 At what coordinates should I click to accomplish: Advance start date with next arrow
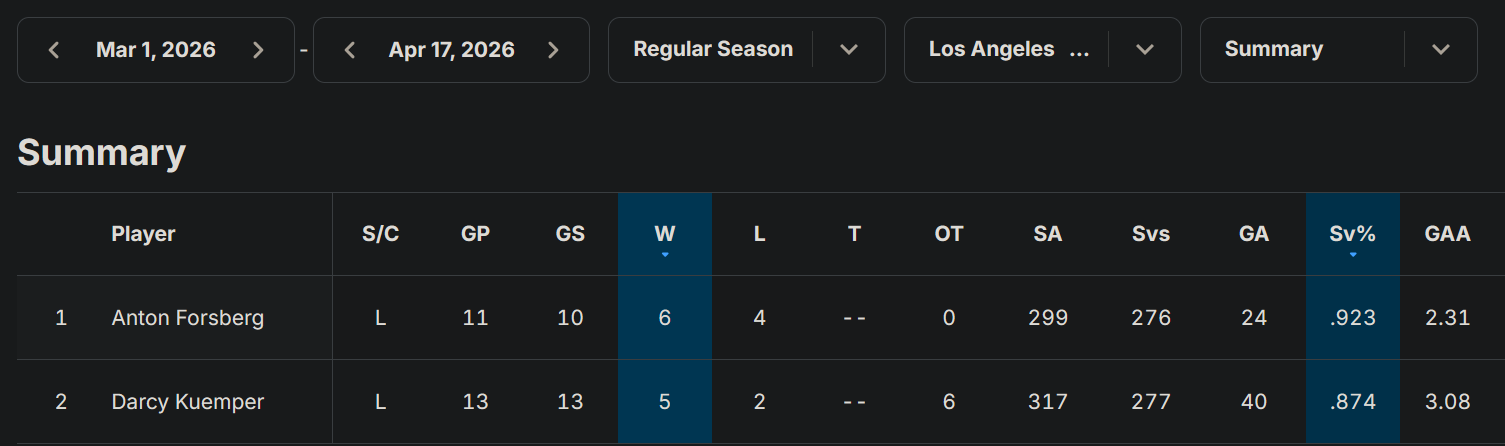click(x=258, y=50)
